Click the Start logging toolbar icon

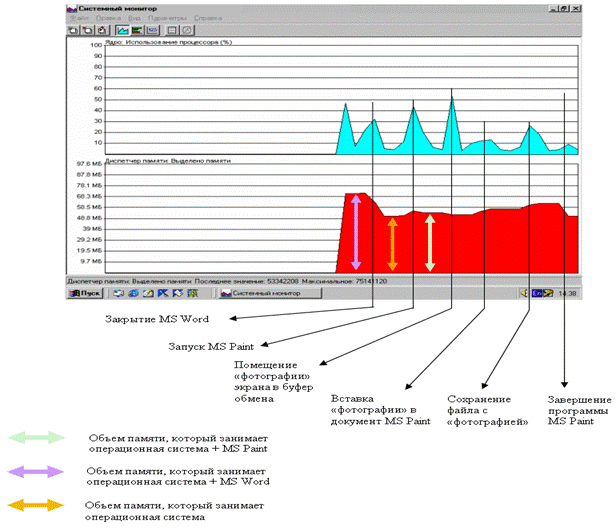point(172,31)
